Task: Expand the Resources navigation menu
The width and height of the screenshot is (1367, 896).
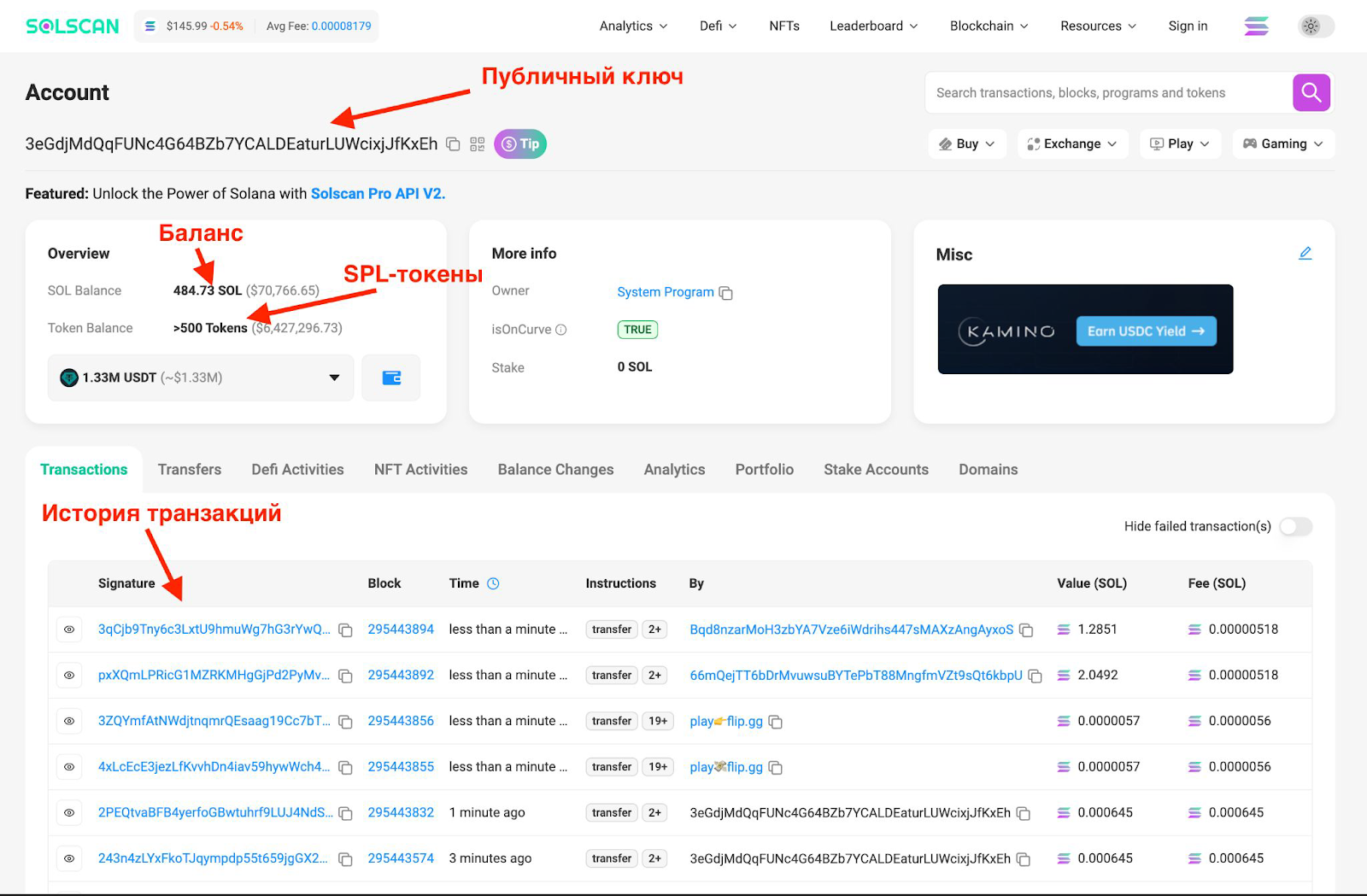Action: click(1098, 26)
